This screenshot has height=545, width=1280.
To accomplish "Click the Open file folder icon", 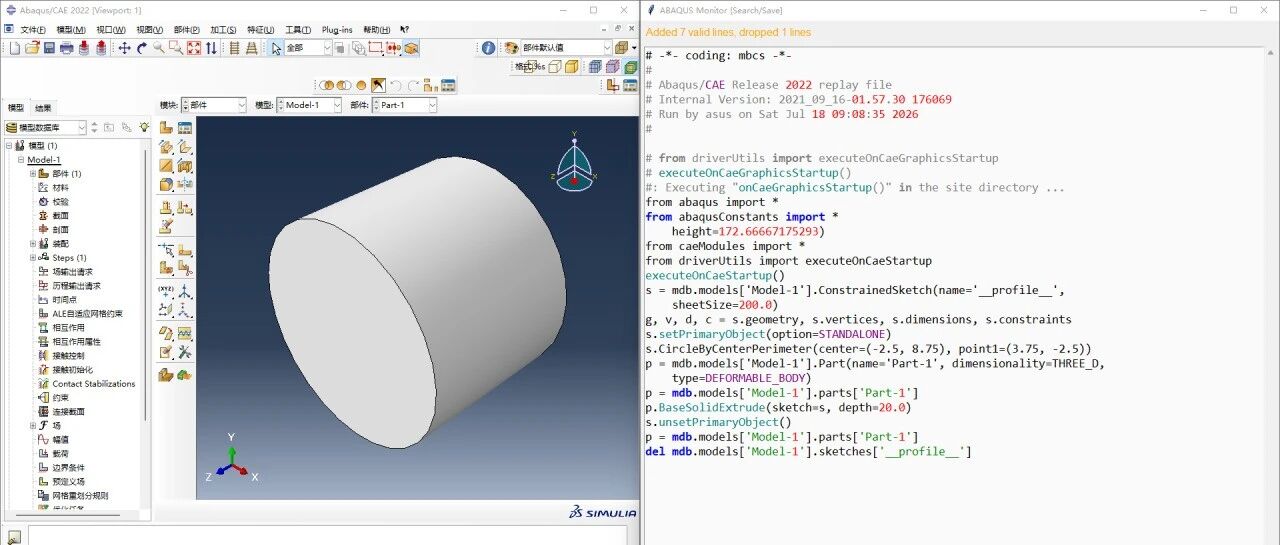I will point(32,48).
